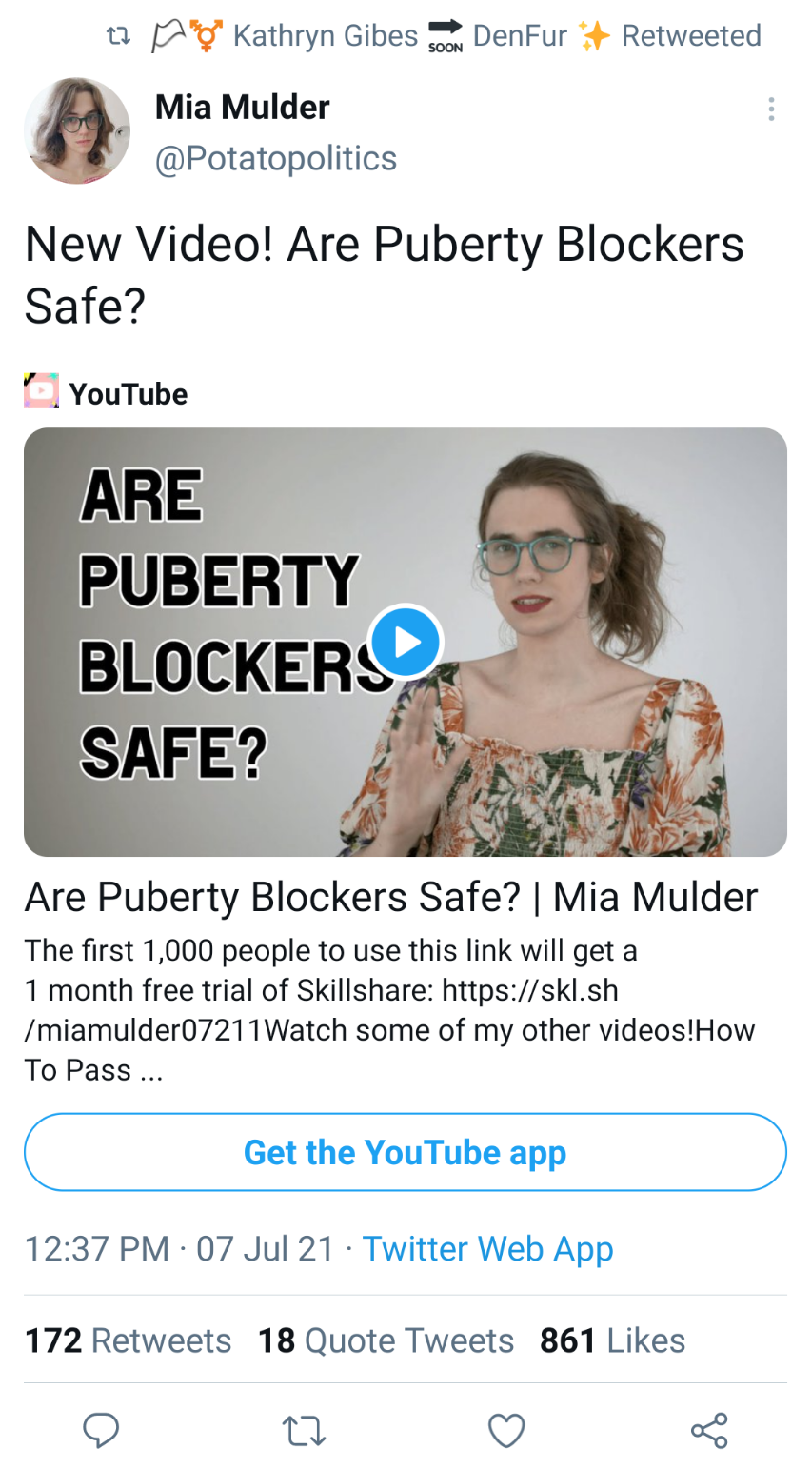Tap the reply speech bubble icon
The width and height of the screenshot is (812, 1469).
click(101, 1429)
